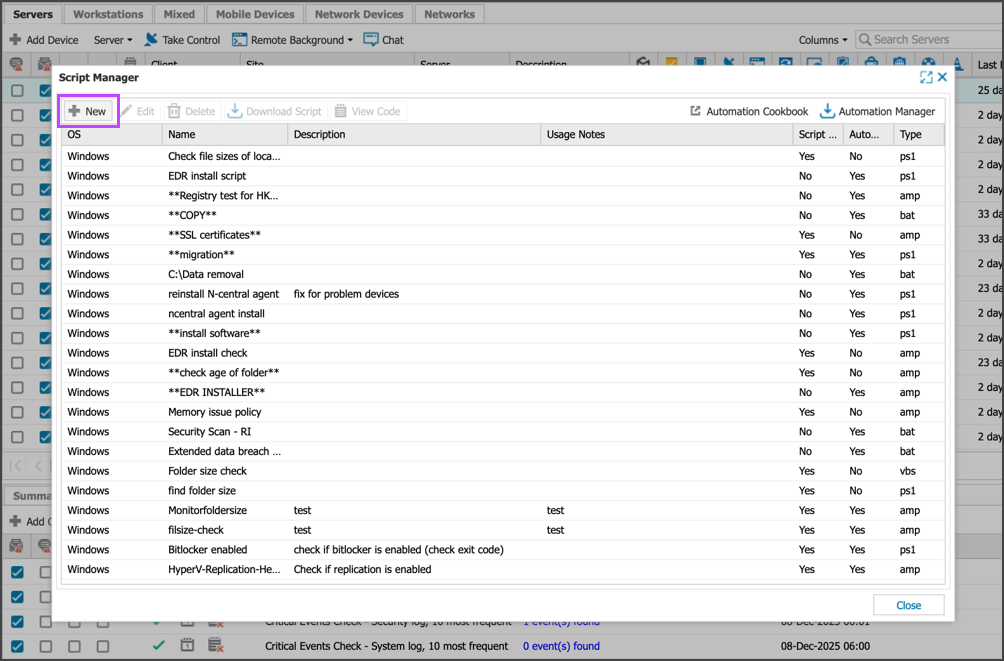Select the "Bitlocker enabled" script row

pos(207,549)
